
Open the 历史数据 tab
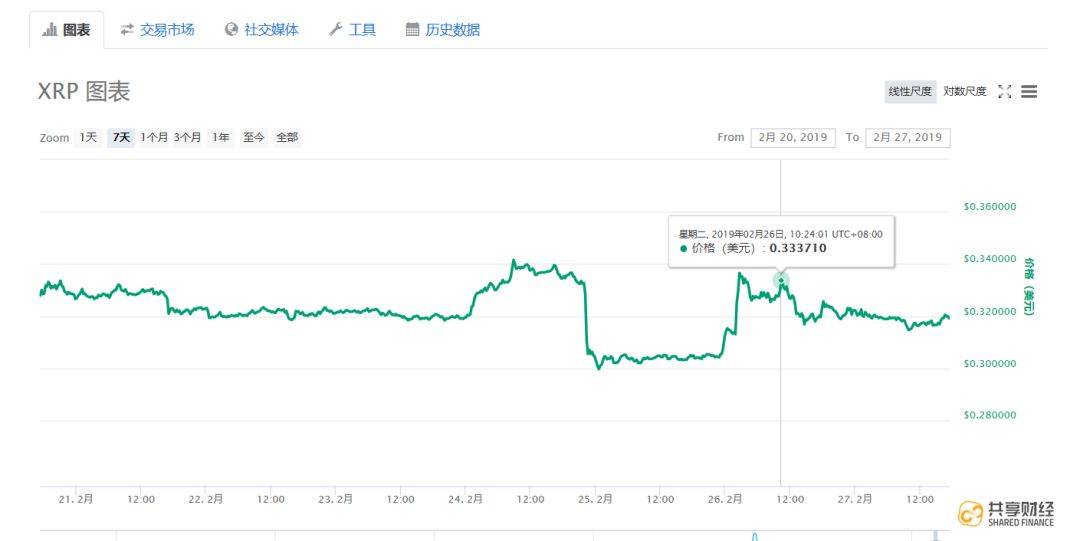[x=443, y=30]
